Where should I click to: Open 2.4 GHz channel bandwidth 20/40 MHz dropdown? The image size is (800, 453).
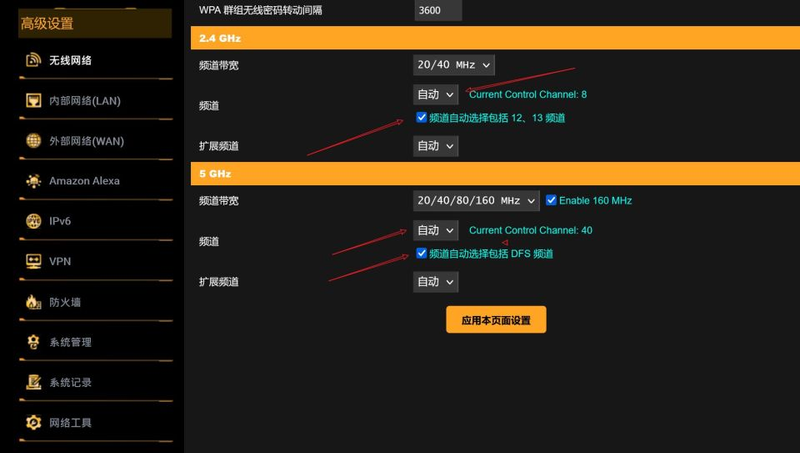coord(454,65)
